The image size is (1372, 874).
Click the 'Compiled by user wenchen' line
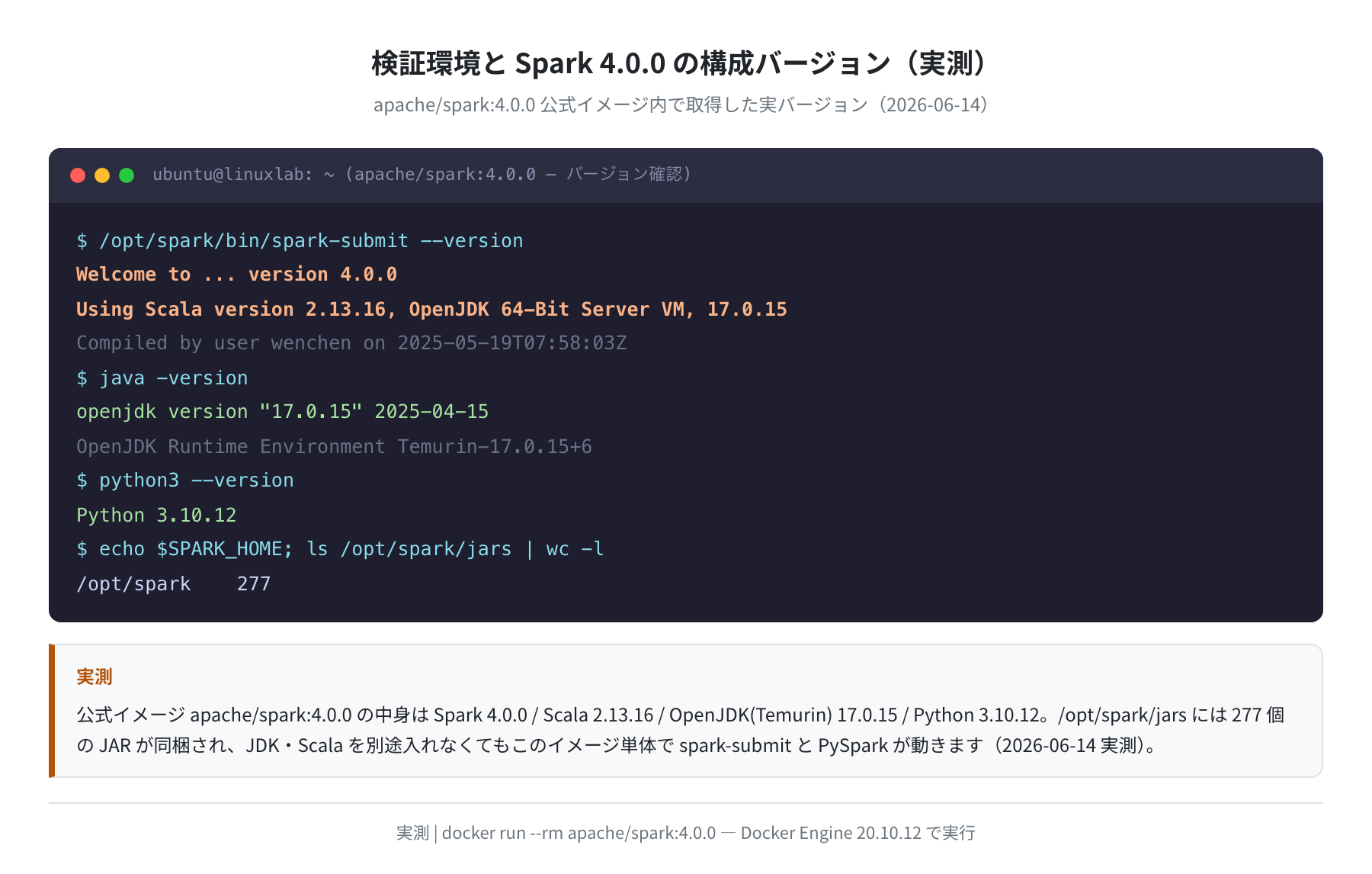351,343
